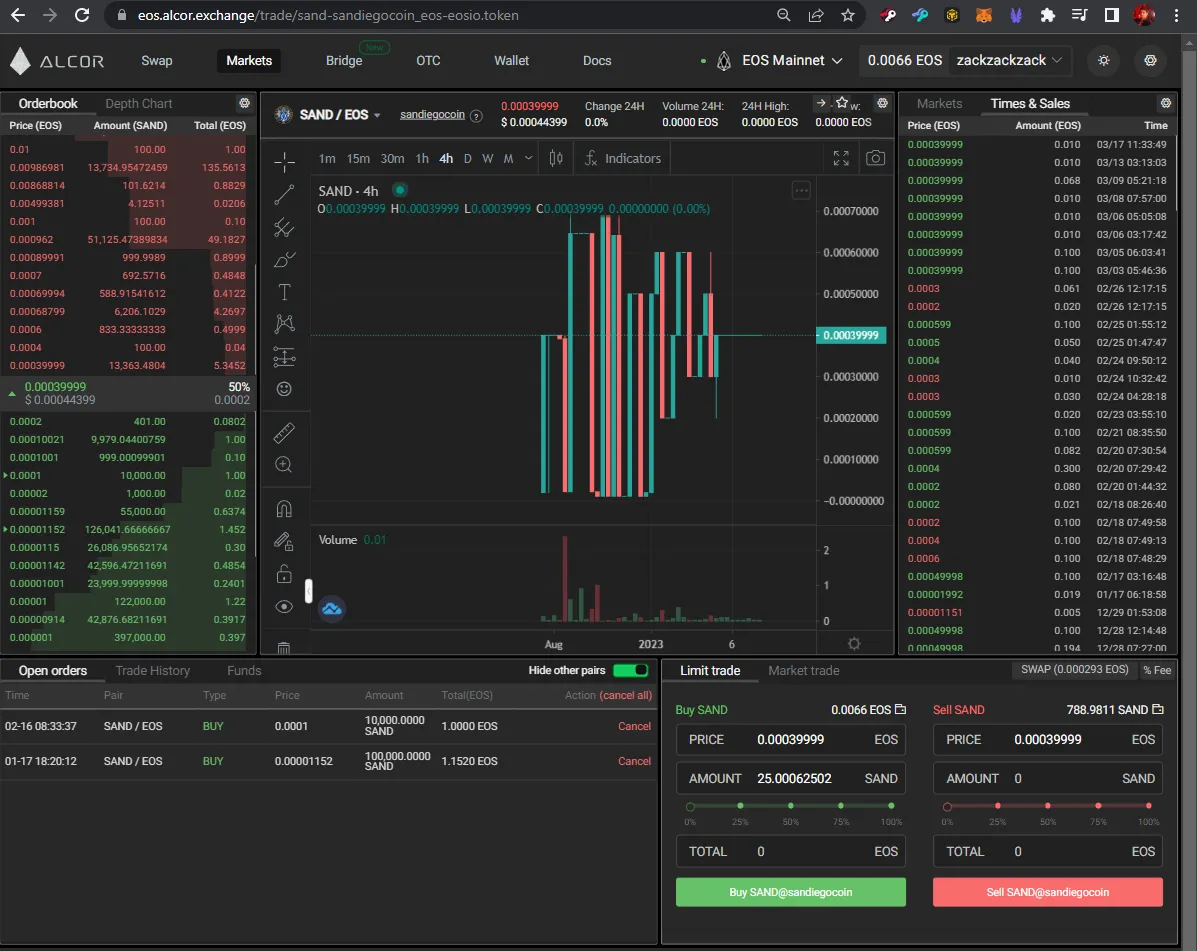Image resolution: width=1197 pixels, height=951 pixels.
Task: Select the pitchfork/Gann tool
Action: pyautogui.click(x=284, y=227)
